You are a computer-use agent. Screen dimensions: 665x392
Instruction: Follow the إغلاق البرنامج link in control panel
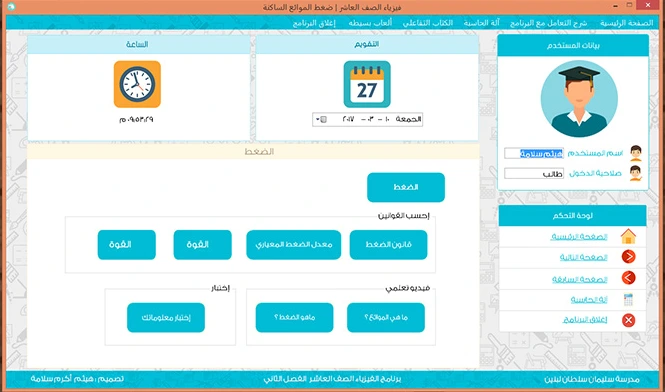click(x=585, y=319)
